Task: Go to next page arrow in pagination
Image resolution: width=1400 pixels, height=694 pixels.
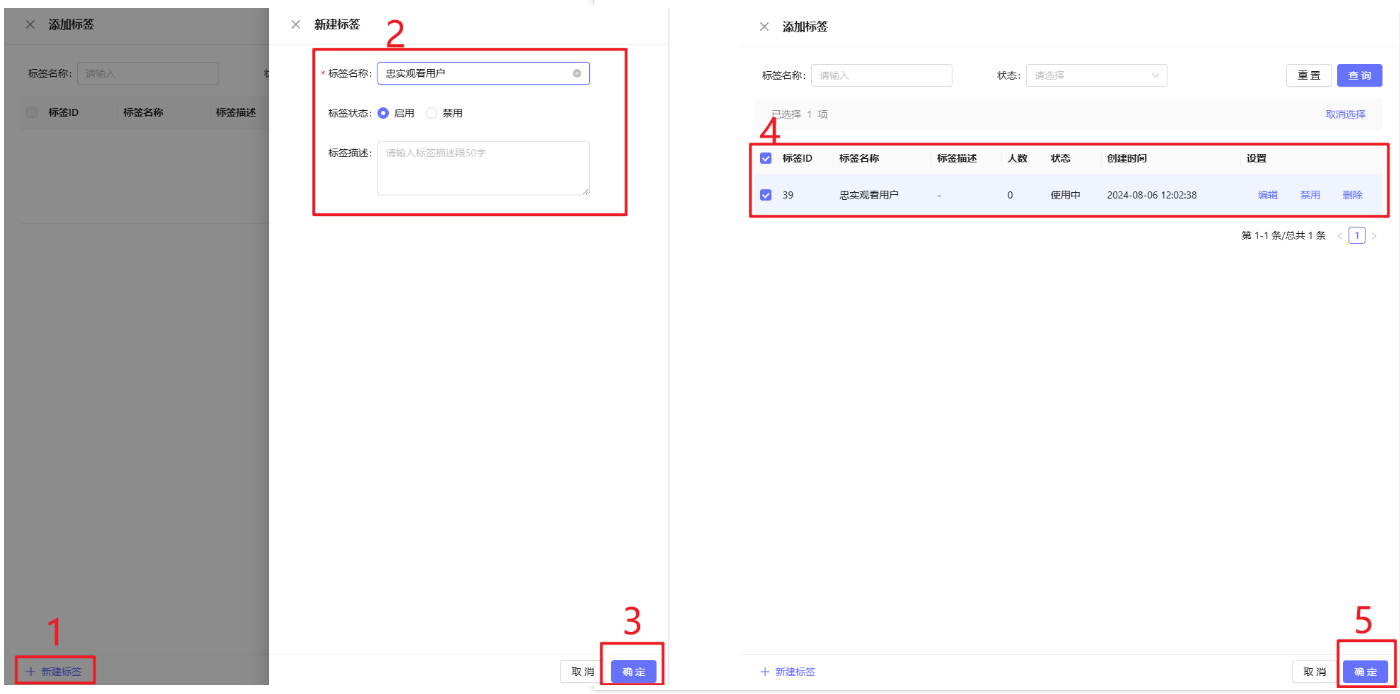Action: pos(1374,236)
